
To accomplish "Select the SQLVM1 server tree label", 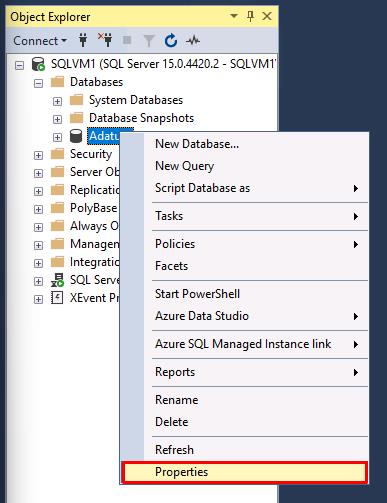I will (163, 64).
